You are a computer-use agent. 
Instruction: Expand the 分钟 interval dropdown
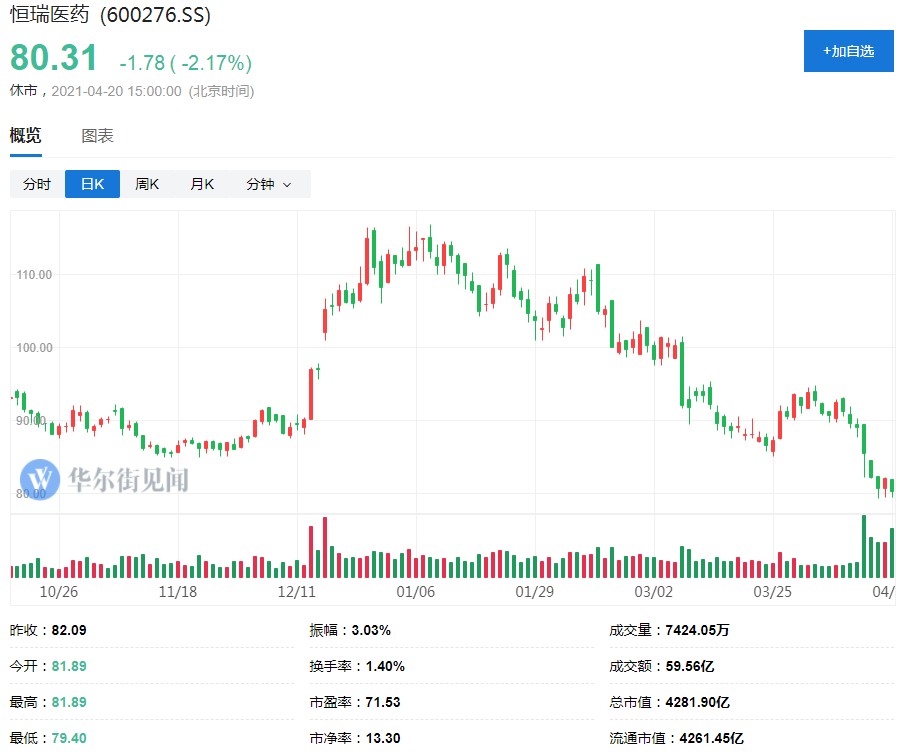(x=267, y=184)
